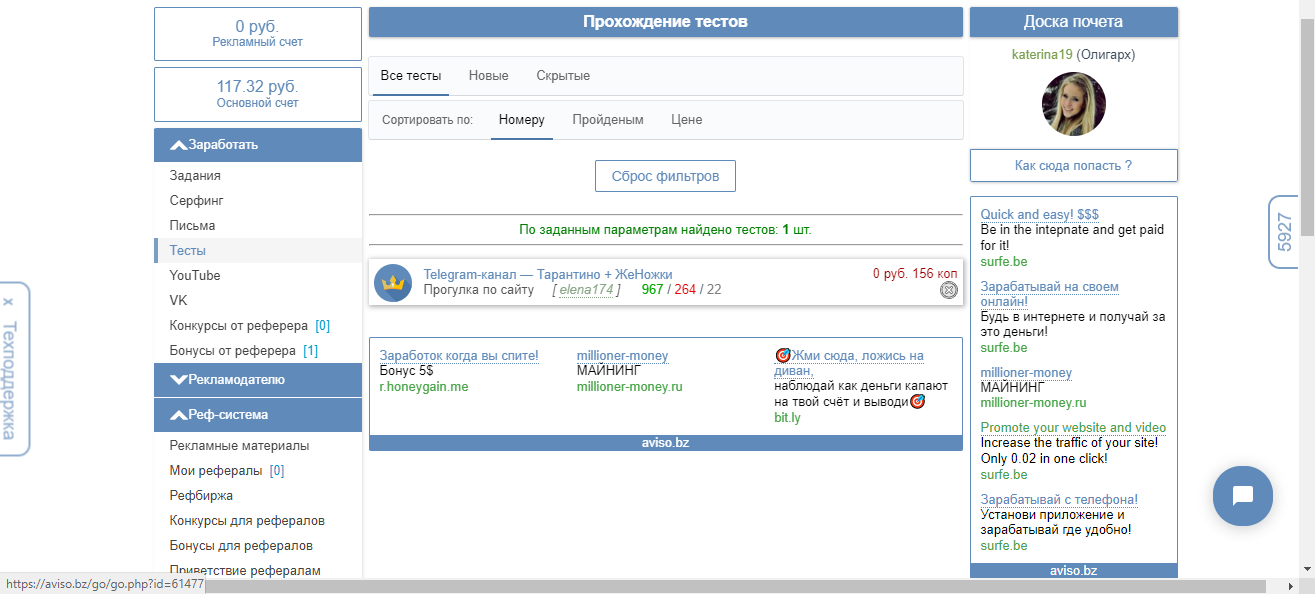The image size is (1315, 594).
Task: Open the YouTube earning section
Action: tap(195, 275)
